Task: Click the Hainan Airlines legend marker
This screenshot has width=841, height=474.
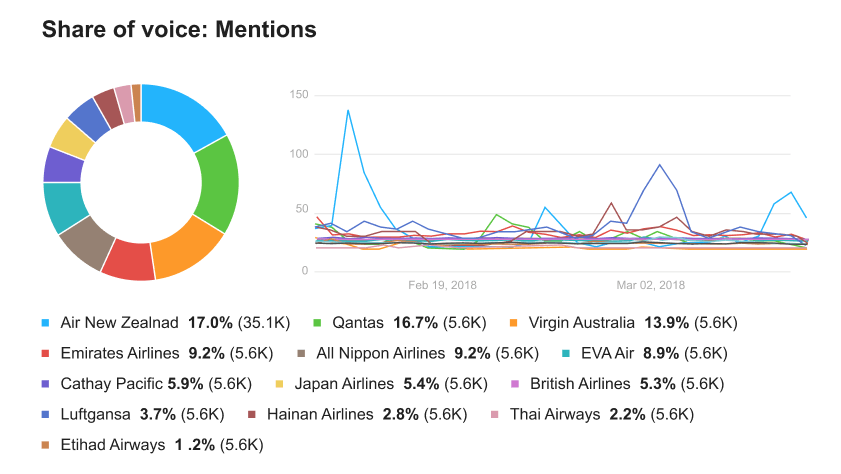Action: tap(252, 413)
